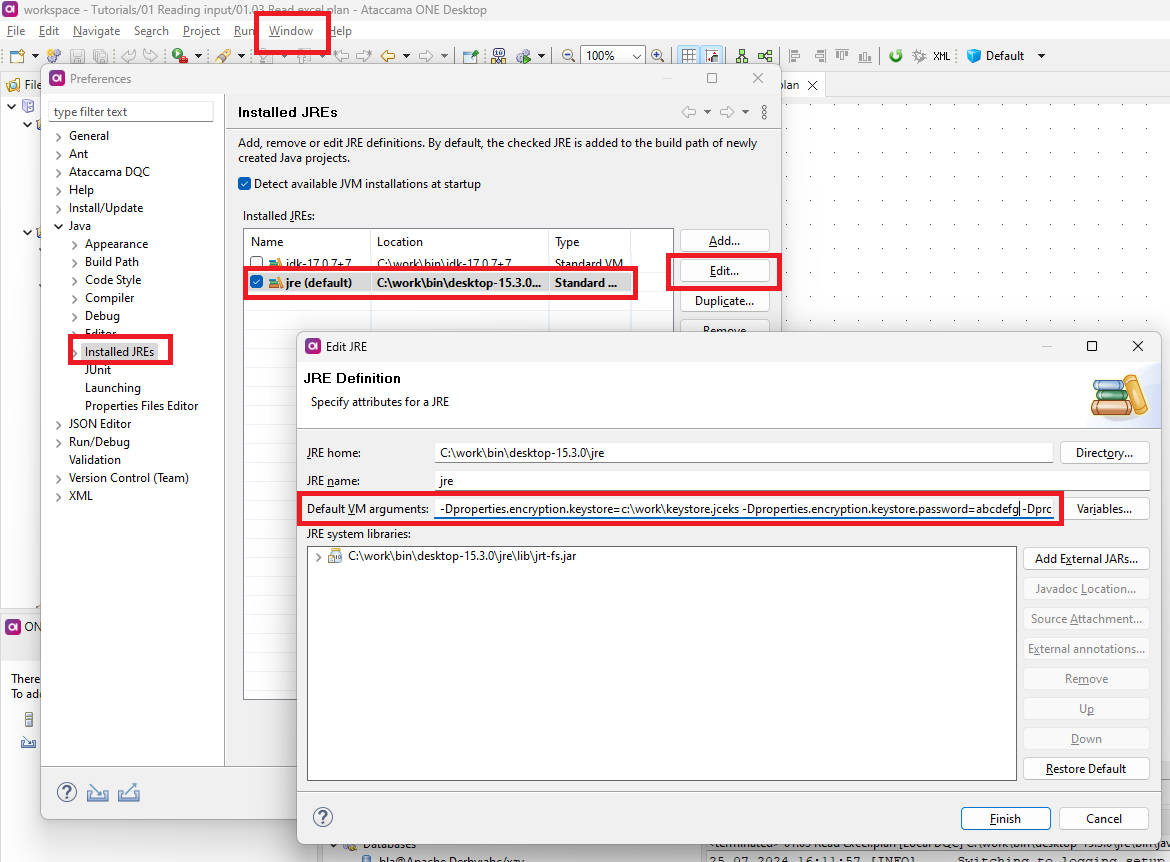The height and width of the screenshot is (862, 1170).
Task: Click the XML toolbar icon
Action: click(941, 56)
